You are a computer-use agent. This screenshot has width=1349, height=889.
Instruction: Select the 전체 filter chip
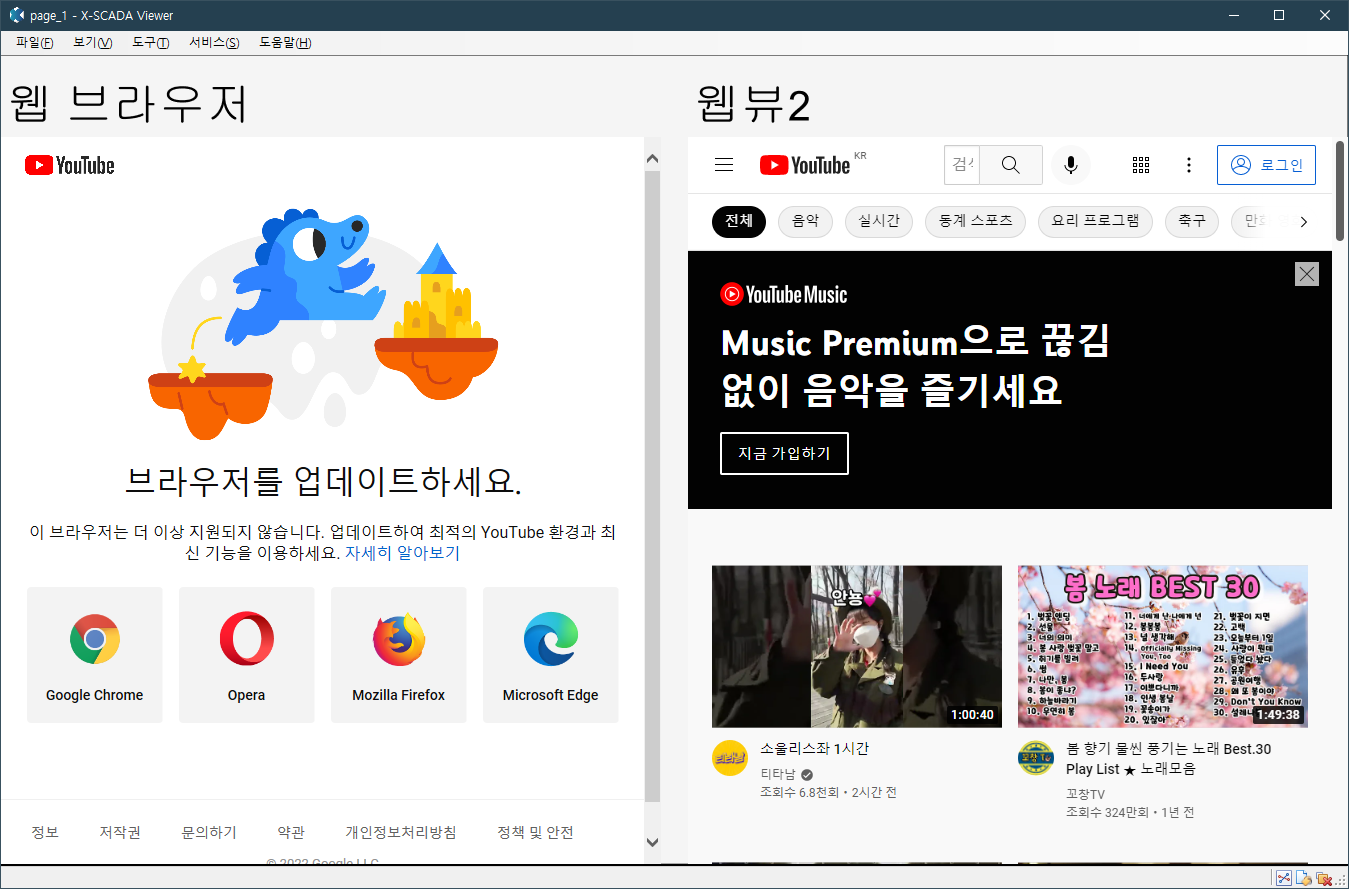pyautogui.click(x=739, y=221)
